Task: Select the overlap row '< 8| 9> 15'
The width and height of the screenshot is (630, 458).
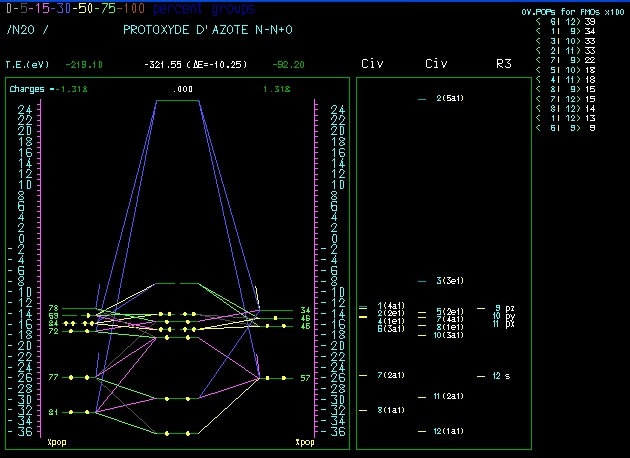Action: [x=565, y=89]
